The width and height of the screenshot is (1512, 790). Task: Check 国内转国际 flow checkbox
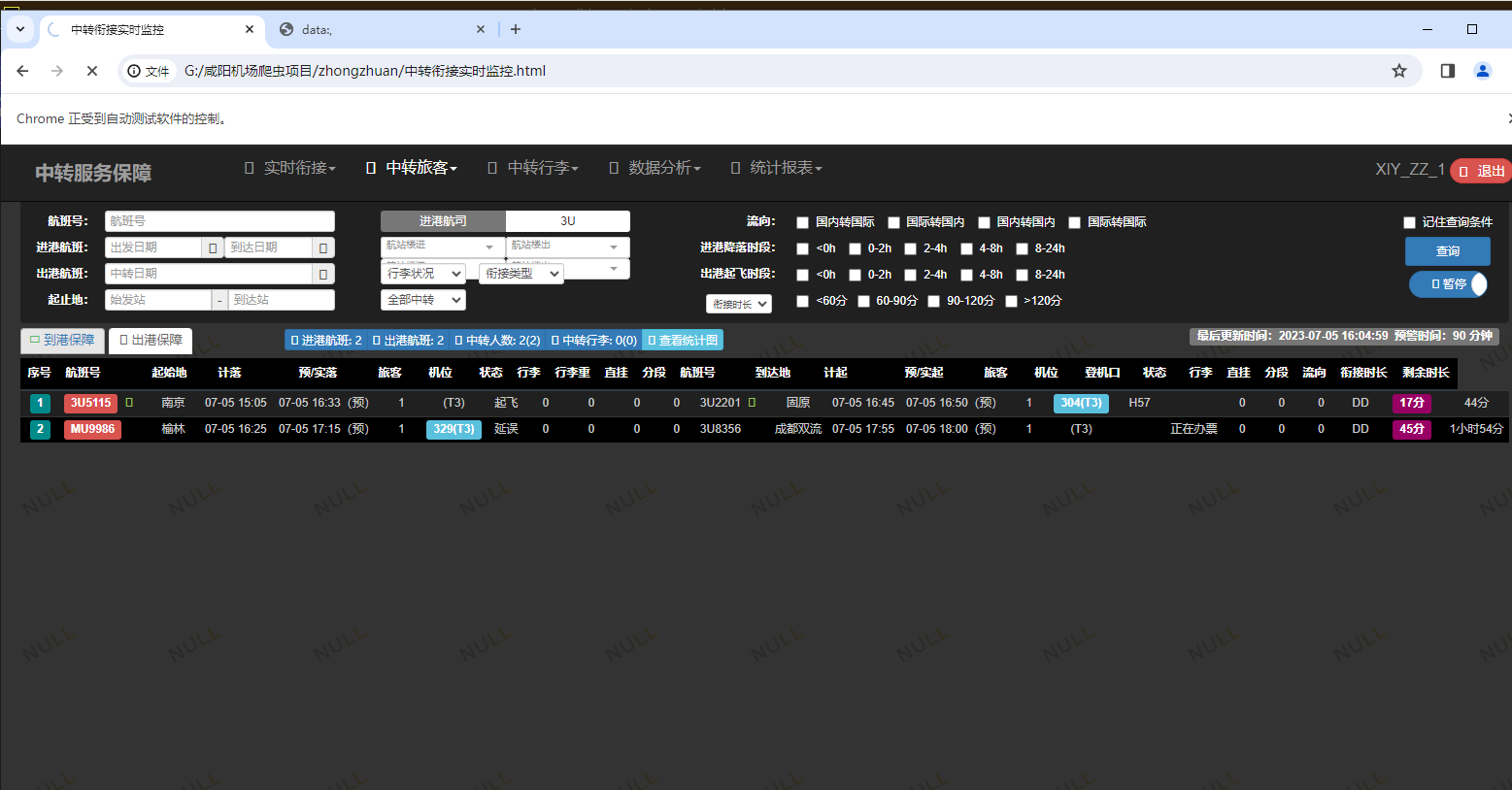click(802, 222)
